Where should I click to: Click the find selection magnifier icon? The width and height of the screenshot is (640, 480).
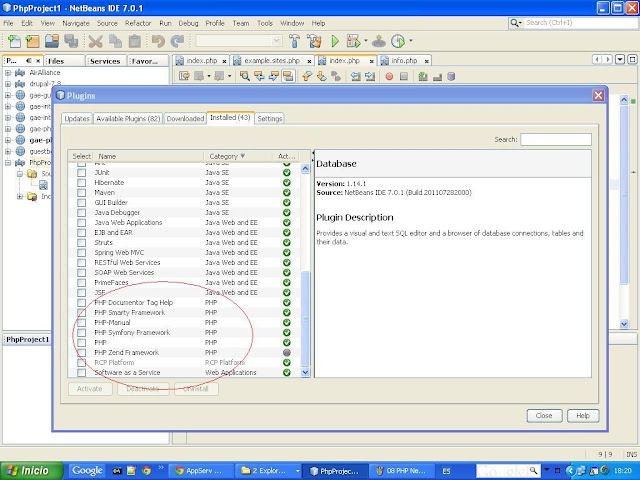[x=244, y=76]
